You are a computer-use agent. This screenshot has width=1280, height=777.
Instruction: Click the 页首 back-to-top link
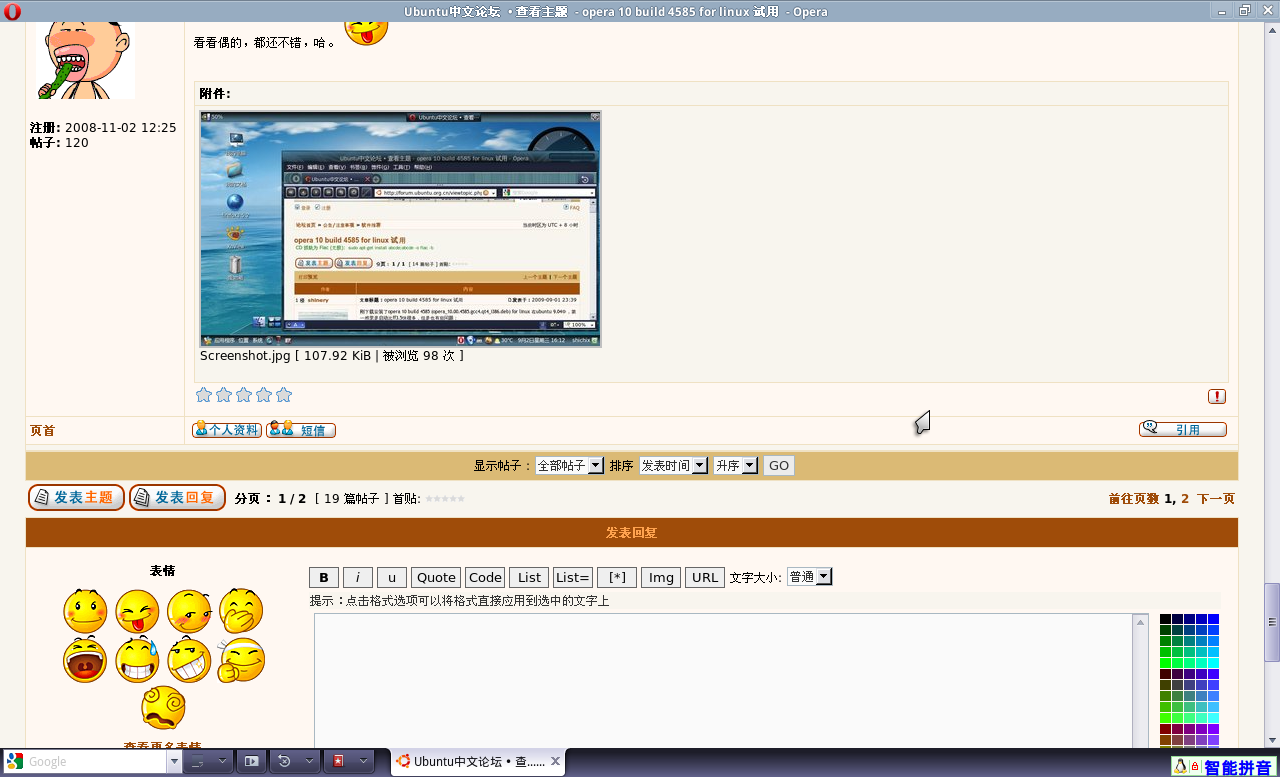42,430
